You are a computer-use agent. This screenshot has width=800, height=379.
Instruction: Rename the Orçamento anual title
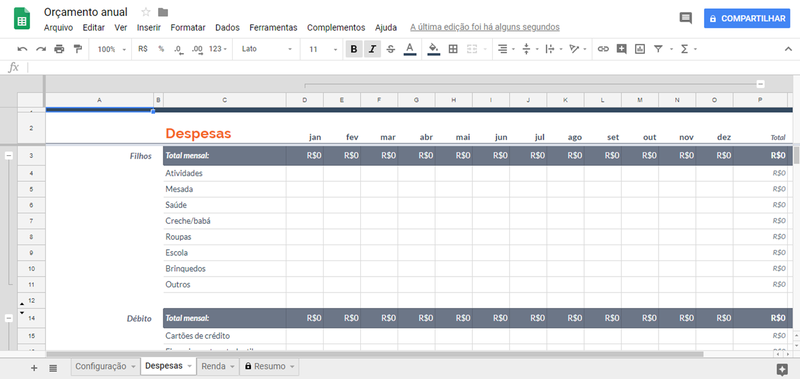(x=86, y=12)
